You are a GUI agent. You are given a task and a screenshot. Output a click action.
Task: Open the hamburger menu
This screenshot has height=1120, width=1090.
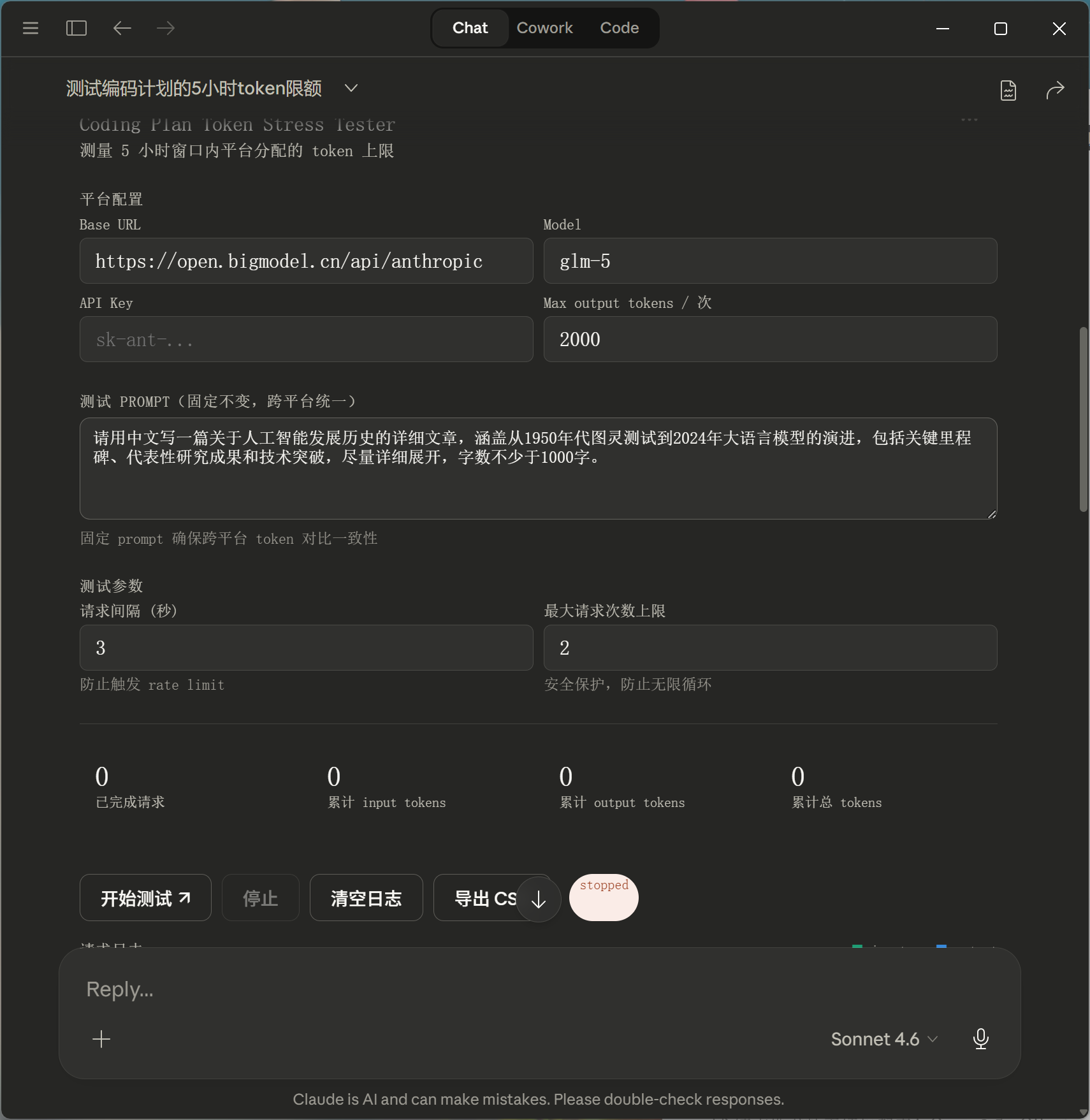click(31, 28)
